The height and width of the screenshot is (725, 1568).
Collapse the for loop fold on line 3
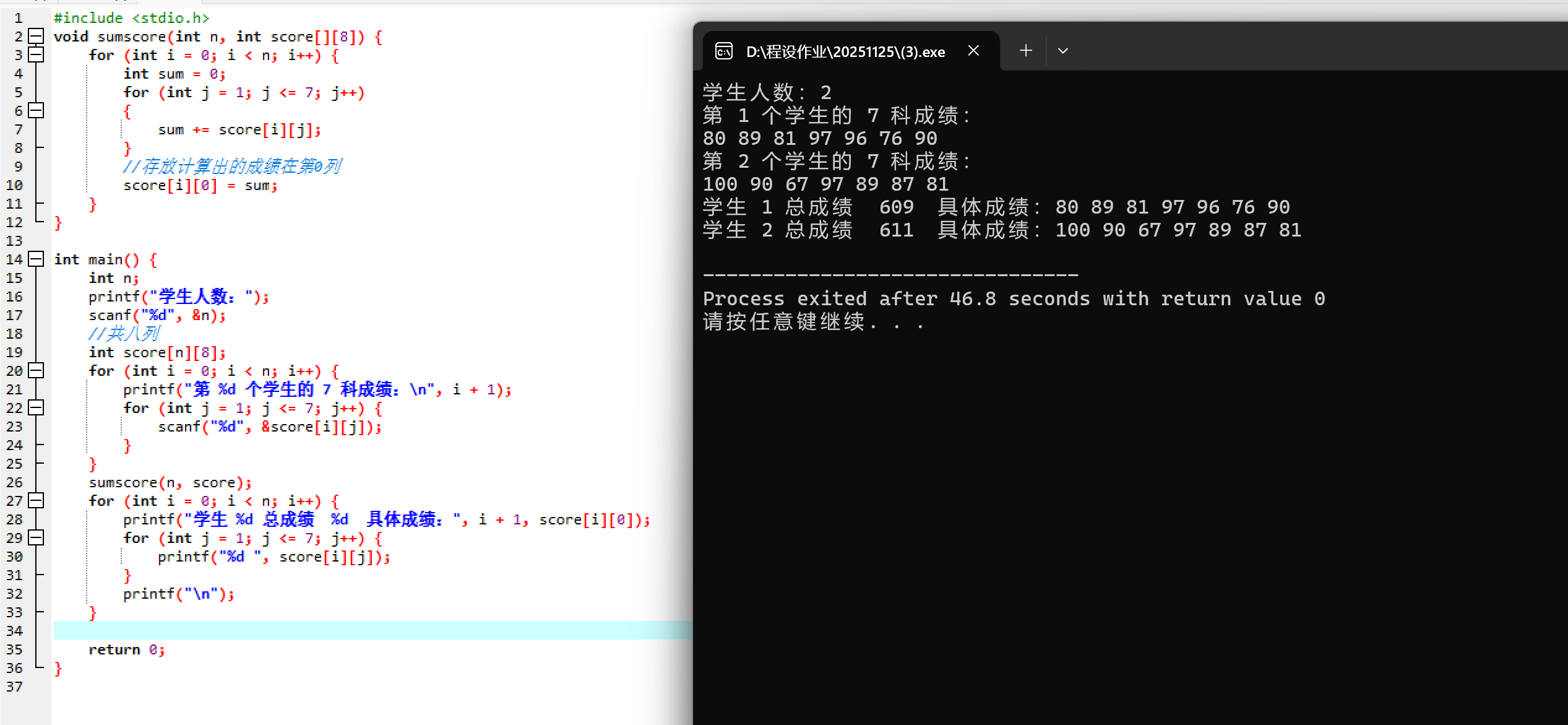tap(36, 54)
